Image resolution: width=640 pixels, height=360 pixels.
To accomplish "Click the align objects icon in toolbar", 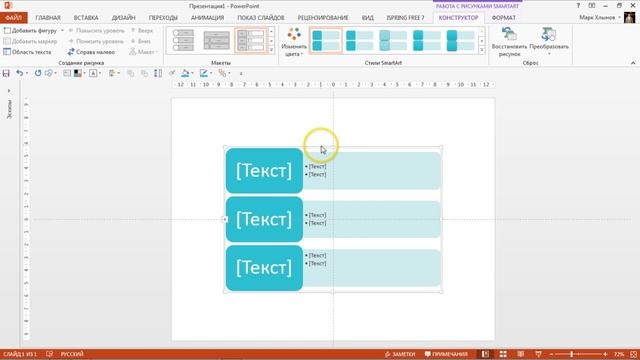I will pos(112,73).
